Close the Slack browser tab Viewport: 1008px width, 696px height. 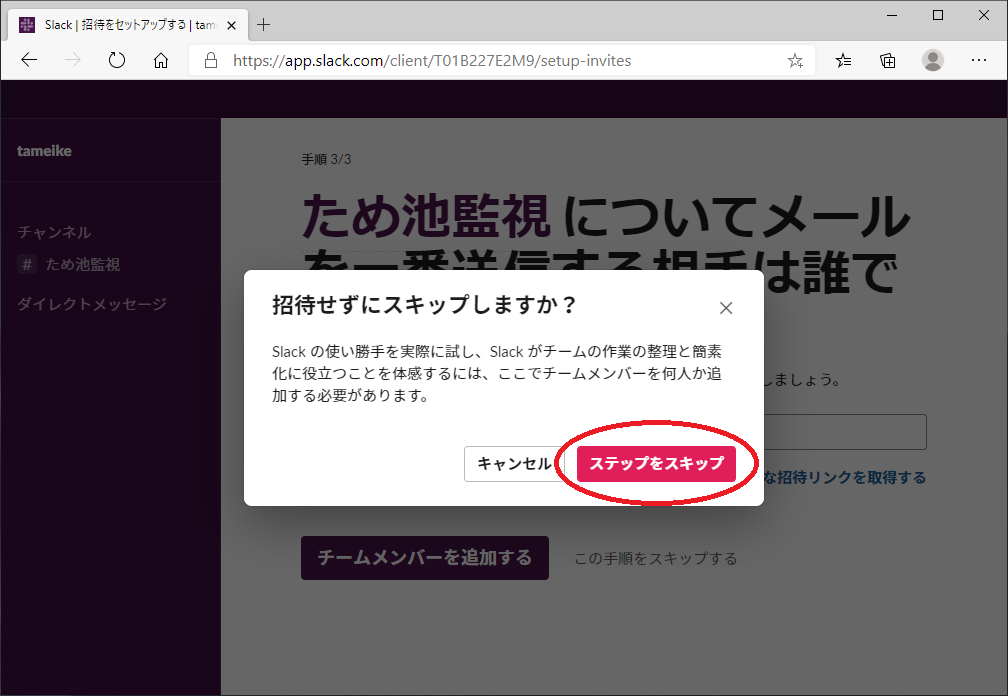click(x=233, y=24)
